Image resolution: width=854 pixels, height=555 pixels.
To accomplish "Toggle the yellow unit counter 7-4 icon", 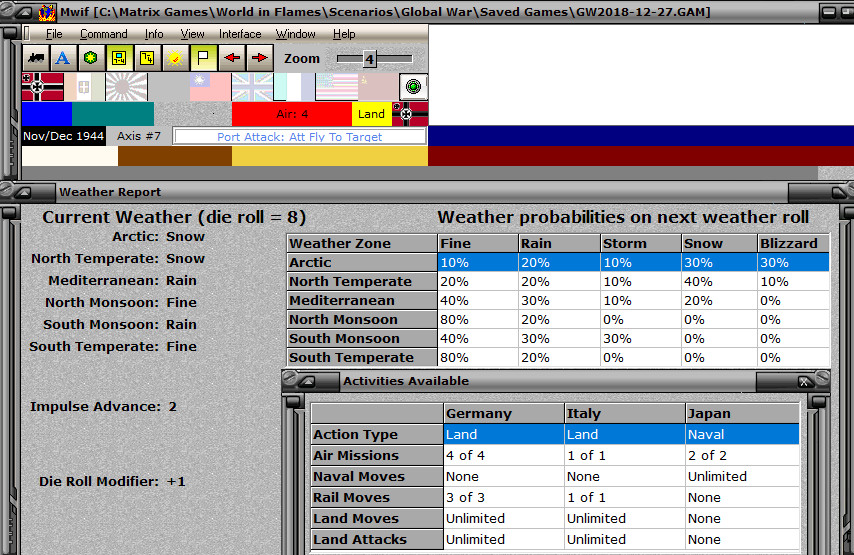I will tap(119, 58).
